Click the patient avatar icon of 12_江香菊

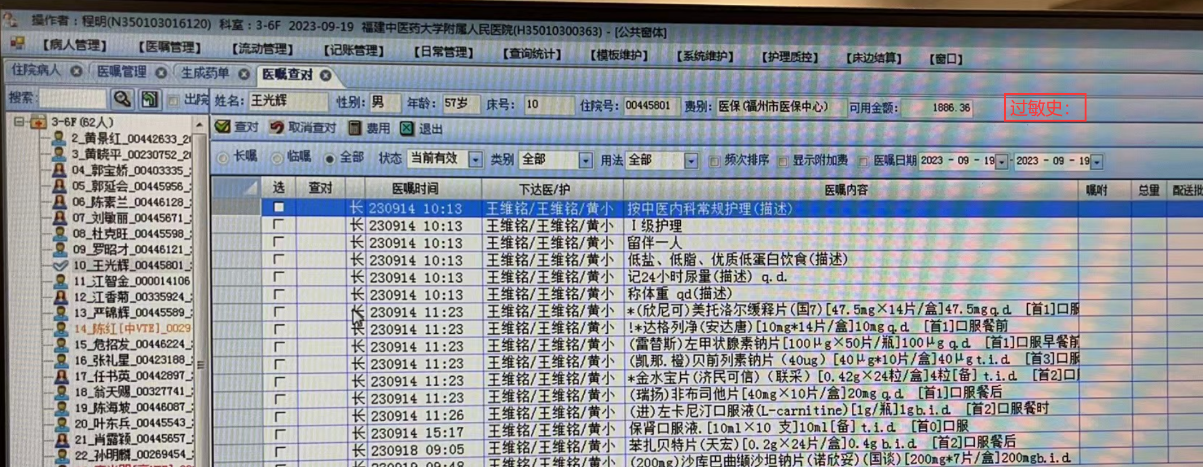coord(60,296)
